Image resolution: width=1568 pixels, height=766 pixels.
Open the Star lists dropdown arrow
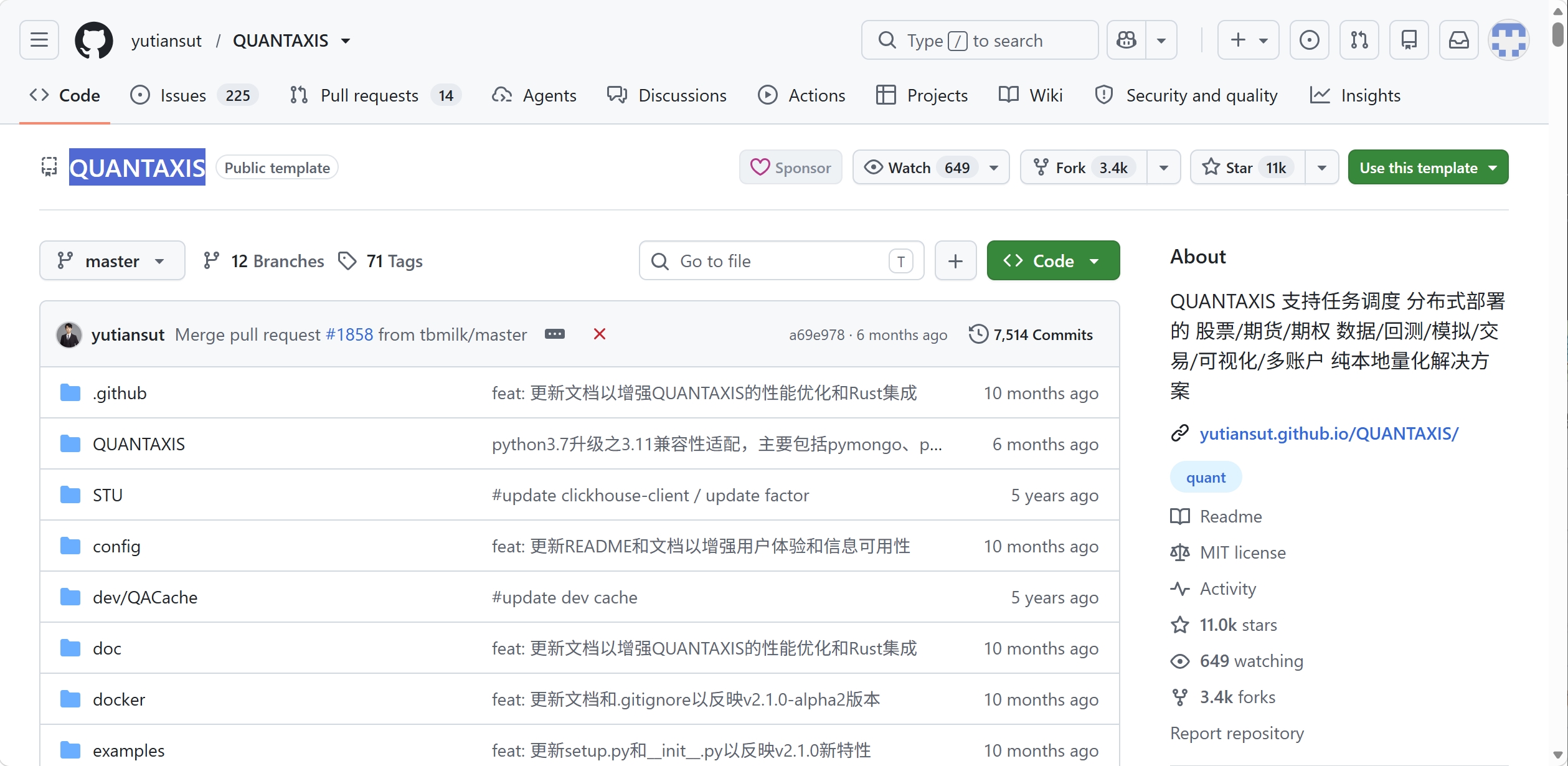click(1322, 168)
